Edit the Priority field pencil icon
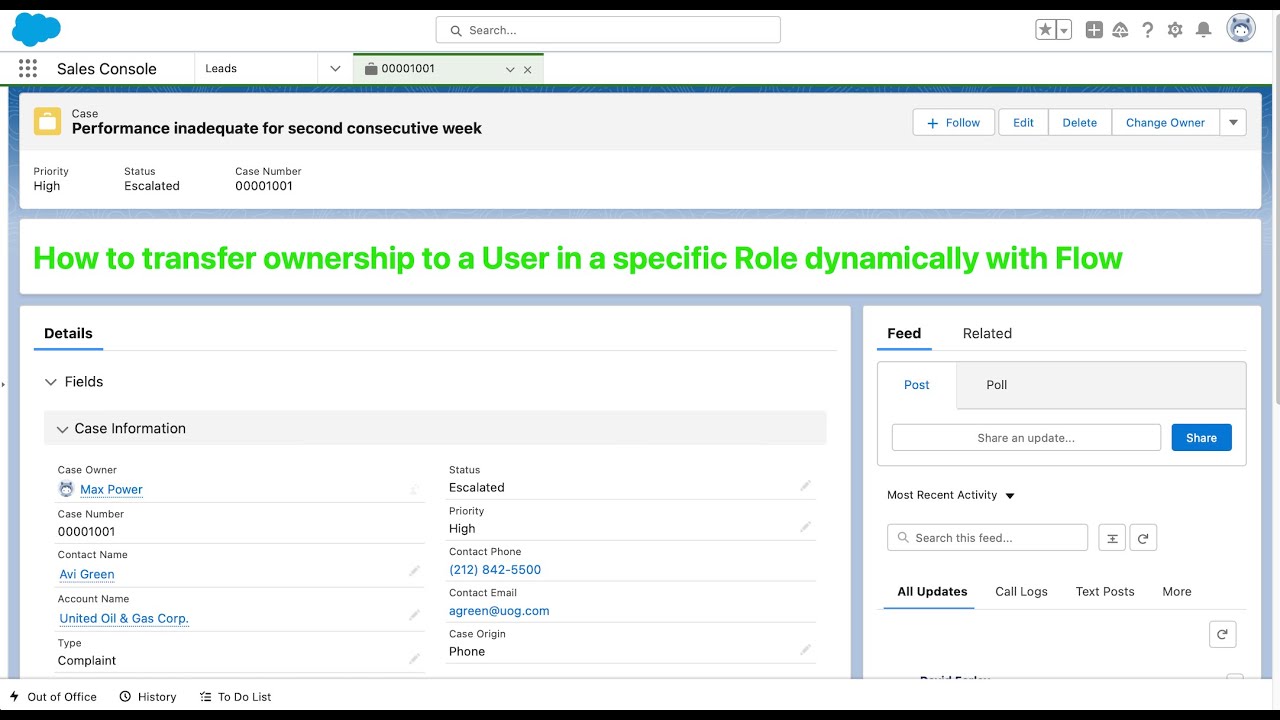The image size is (1280, 720). point(805,527)
